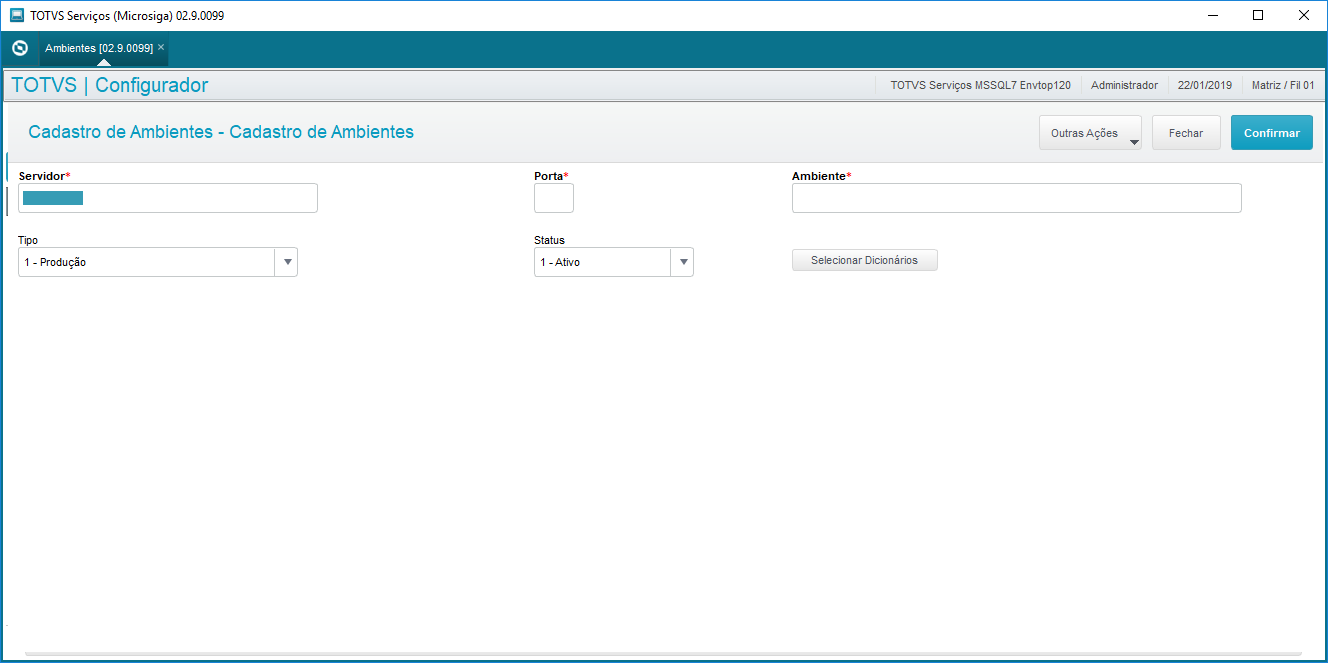
Task: Click the TOTVS Serviços window title icon
Action: pos(17,15)
